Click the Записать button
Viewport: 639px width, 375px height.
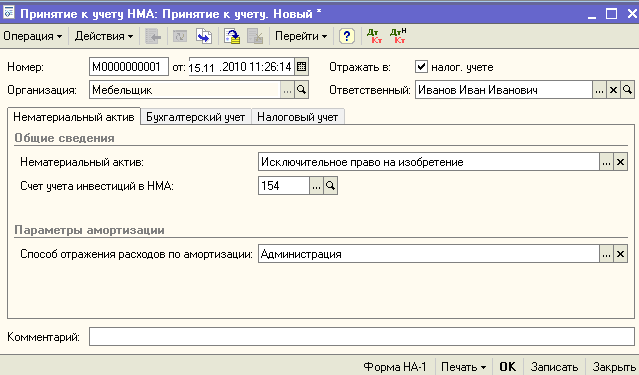[x=554, y=367]
